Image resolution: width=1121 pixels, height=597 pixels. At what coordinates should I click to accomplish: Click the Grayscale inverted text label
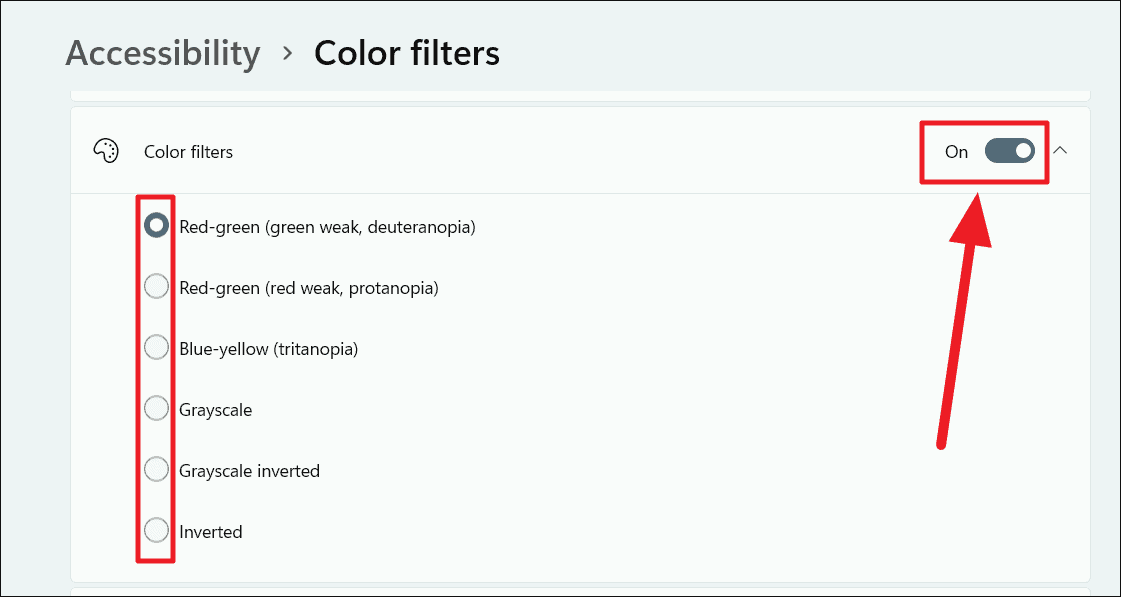pos(249,470)
